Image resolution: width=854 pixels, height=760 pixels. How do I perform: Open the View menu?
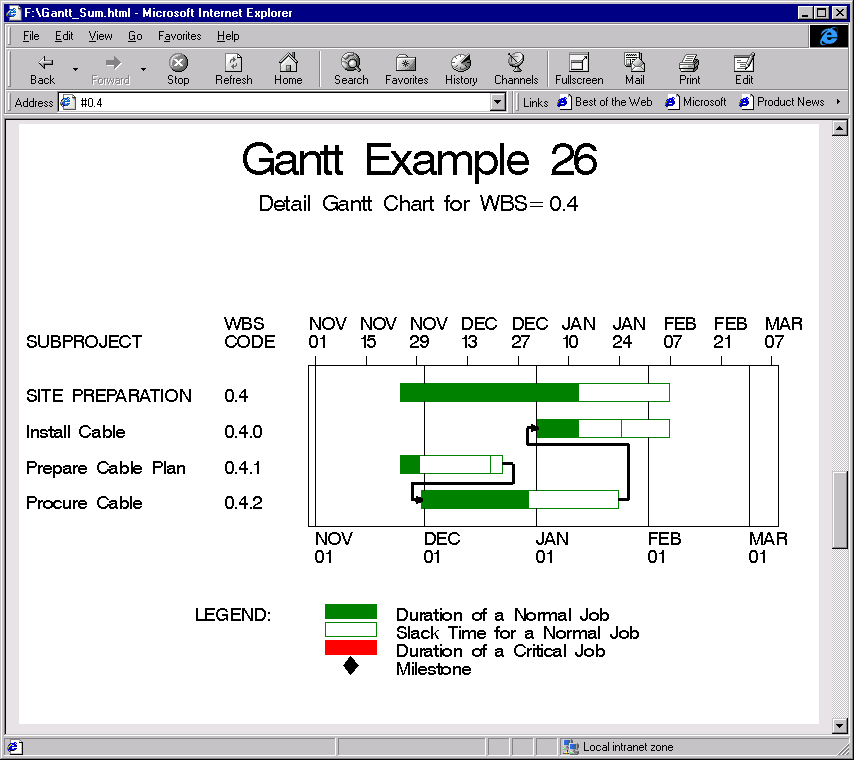[x=100, y=36]
